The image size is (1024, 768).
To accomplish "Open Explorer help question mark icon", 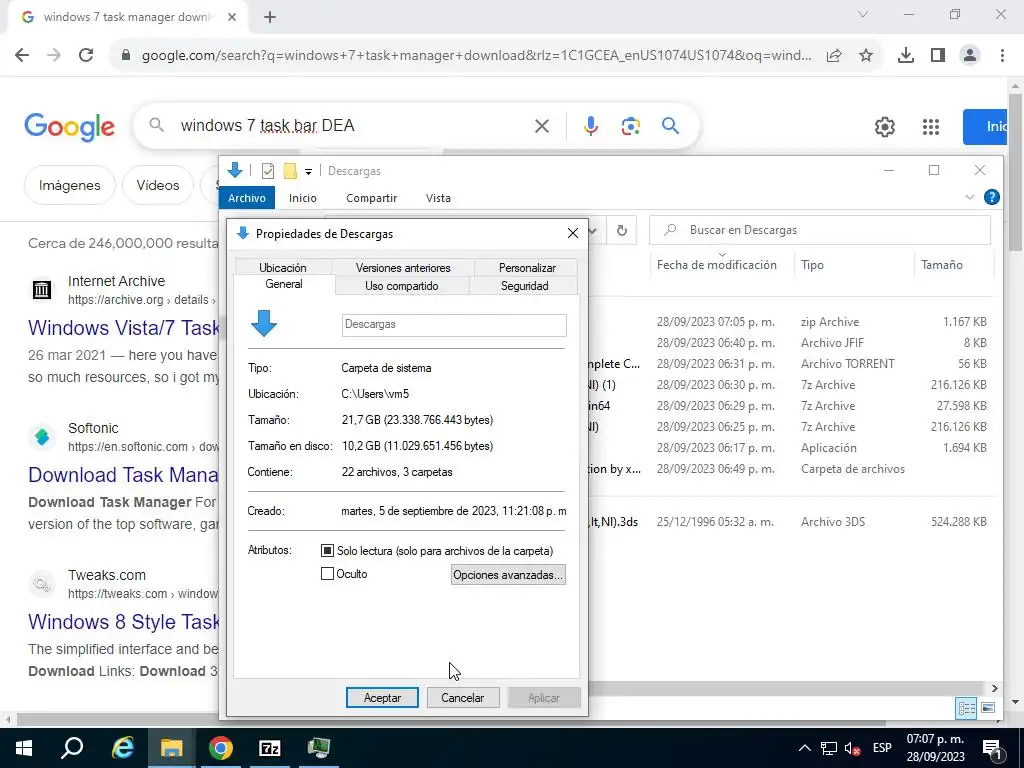I will (x=991, y=197).
